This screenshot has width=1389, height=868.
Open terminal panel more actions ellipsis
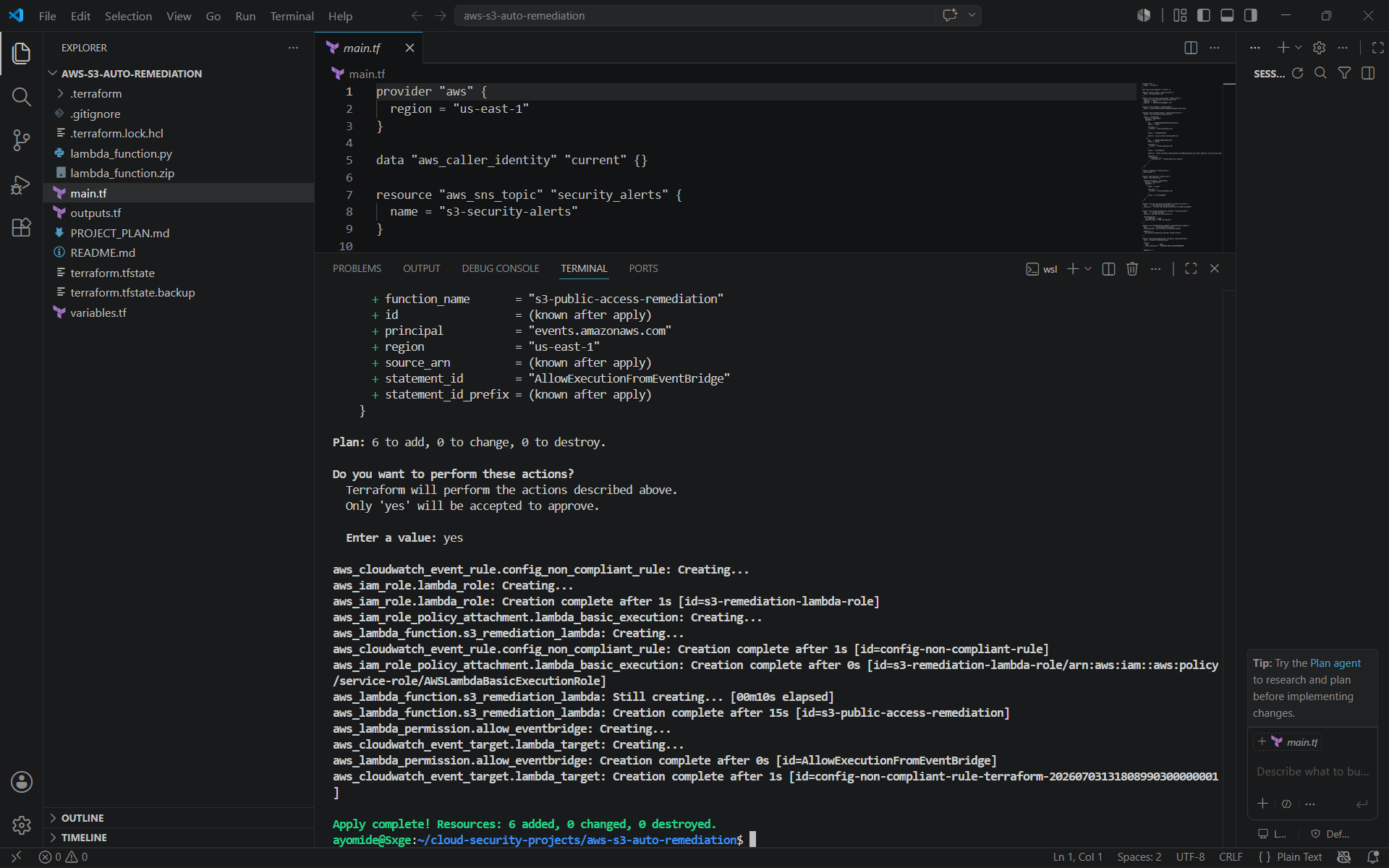click(x=1156, y=269)
